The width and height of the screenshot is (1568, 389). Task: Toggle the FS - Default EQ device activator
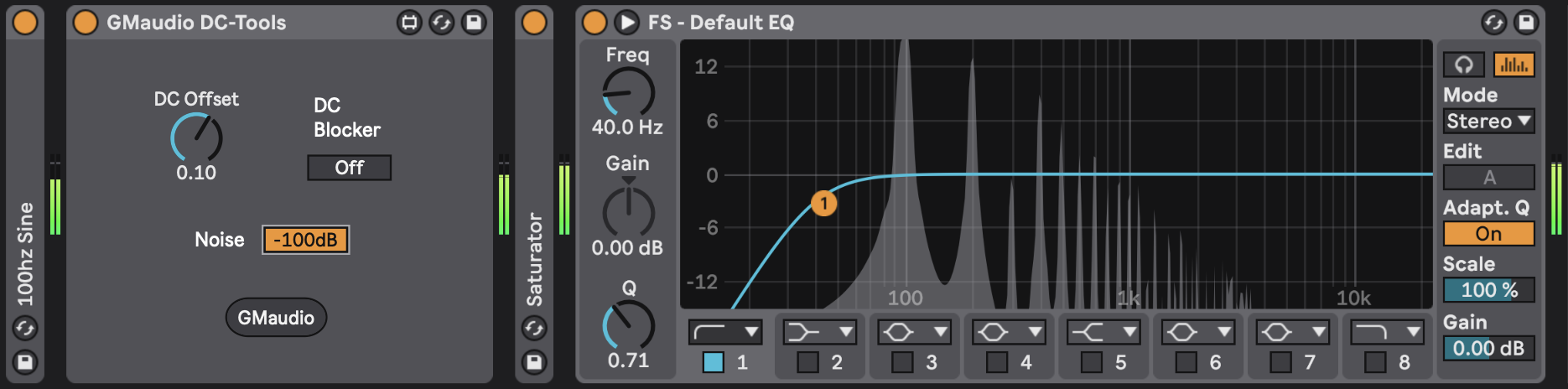pyautogui.click(x=594, y=23)
